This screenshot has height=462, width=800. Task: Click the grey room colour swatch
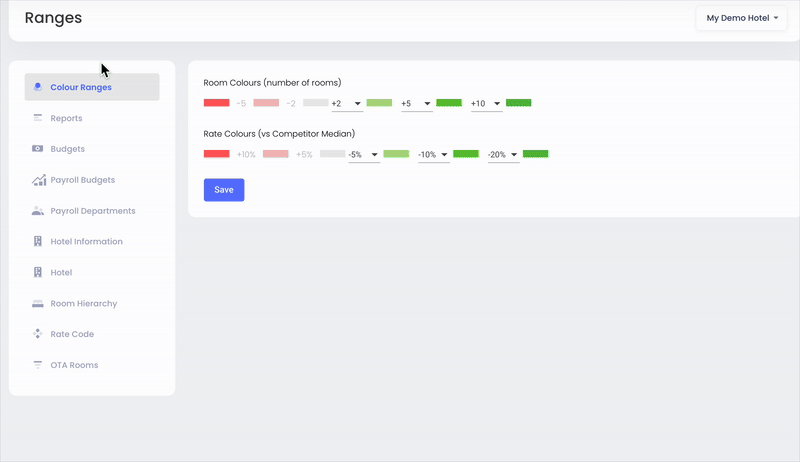click(316, 102)
